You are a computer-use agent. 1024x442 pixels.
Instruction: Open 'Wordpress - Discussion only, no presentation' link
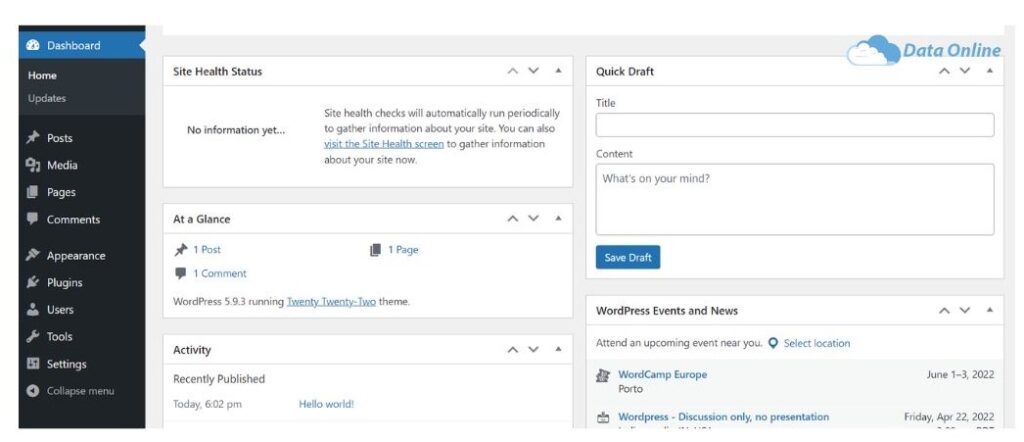click(x=724, y=417)
